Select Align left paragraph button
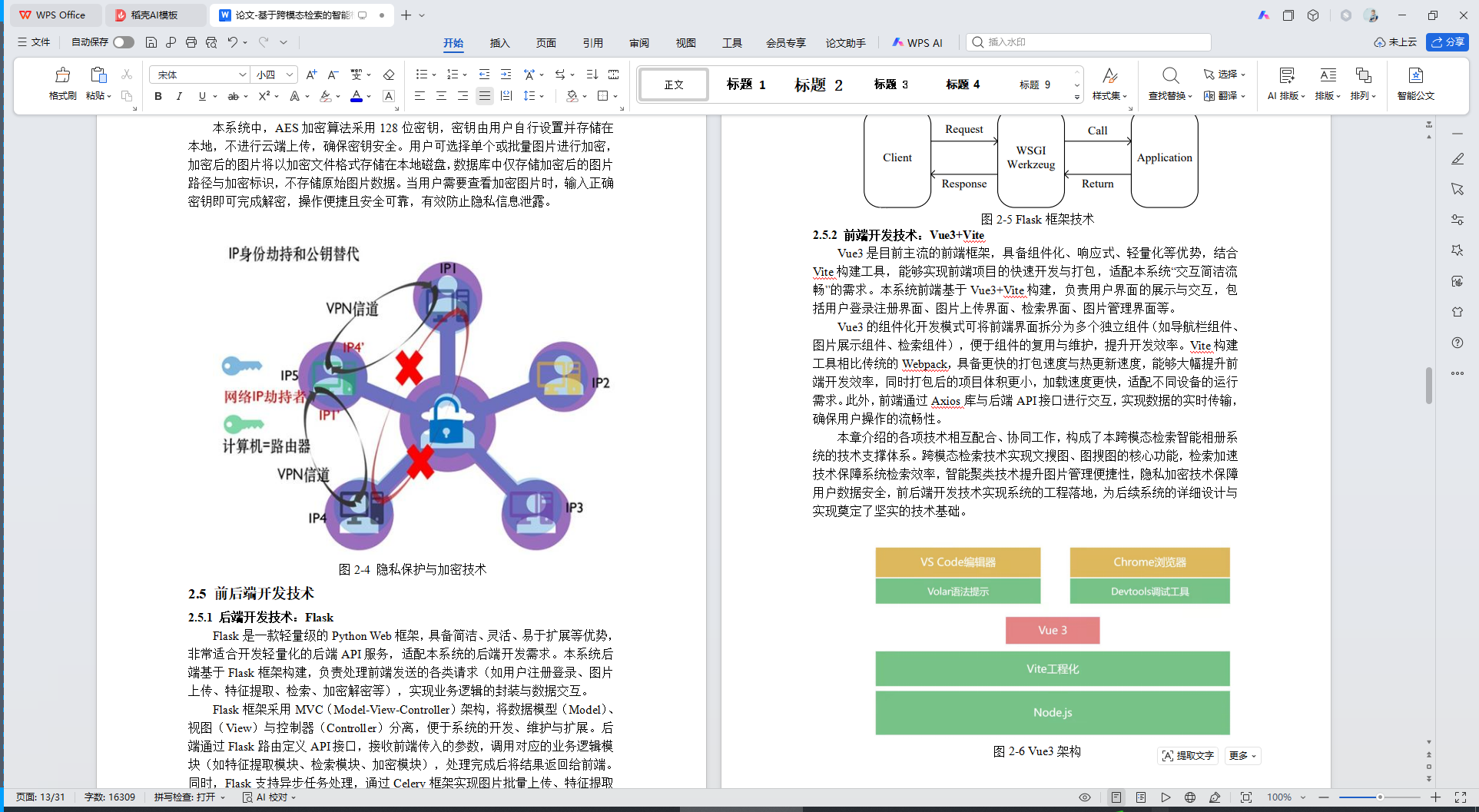1479x812 pixels. point(419,96)
